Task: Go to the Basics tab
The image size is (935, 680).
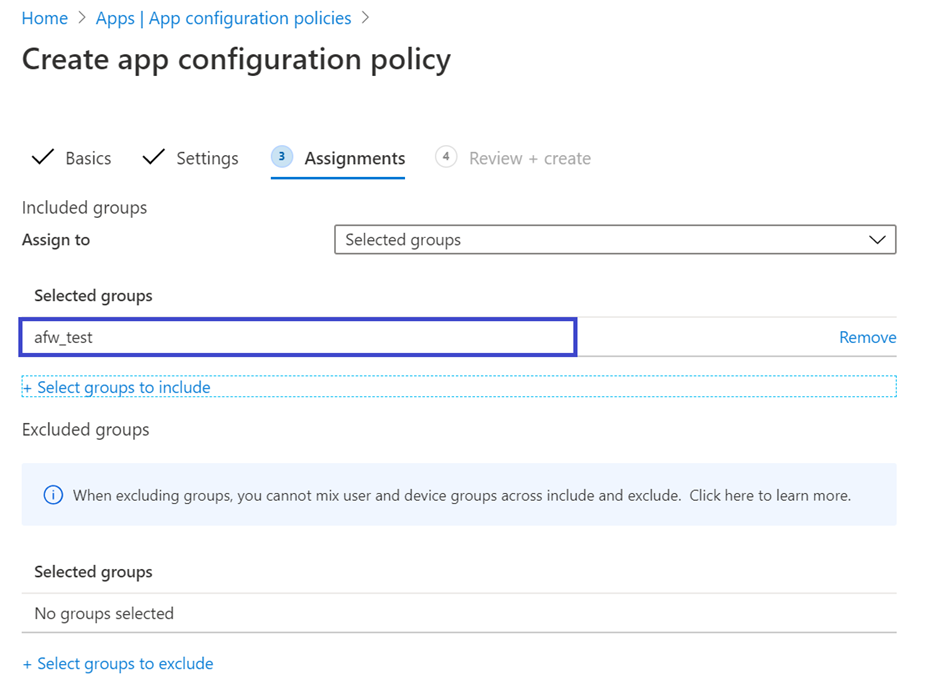Action: [x=88, y=158]
